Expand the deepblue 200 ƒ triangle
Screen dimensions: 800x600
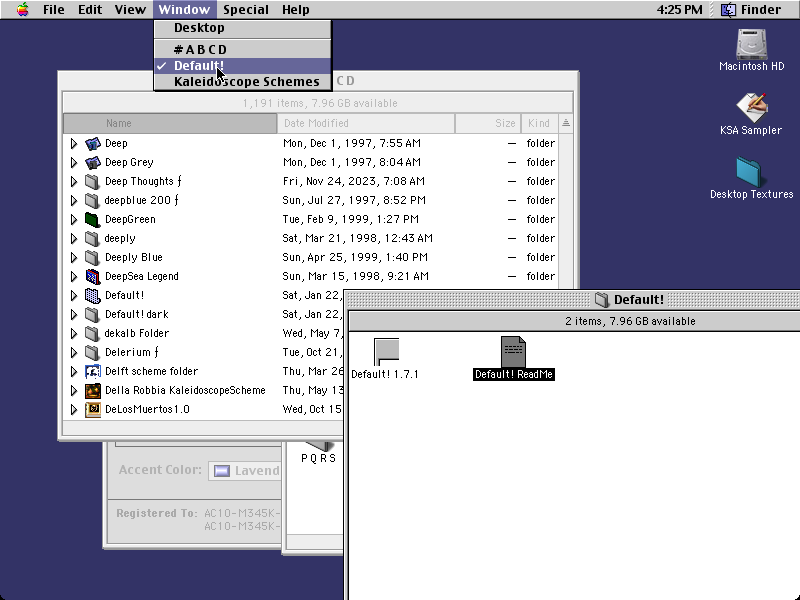[x=74, y=200]
